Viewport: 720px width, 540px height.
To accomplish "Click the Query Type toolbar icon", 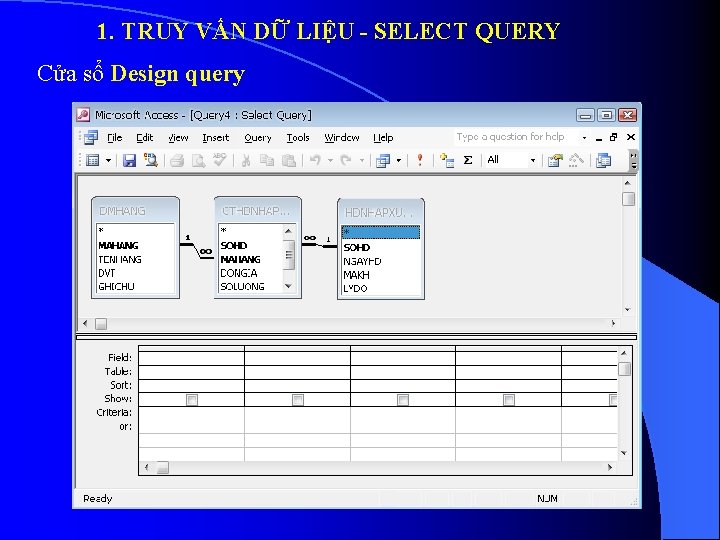I will pos(383,161).
